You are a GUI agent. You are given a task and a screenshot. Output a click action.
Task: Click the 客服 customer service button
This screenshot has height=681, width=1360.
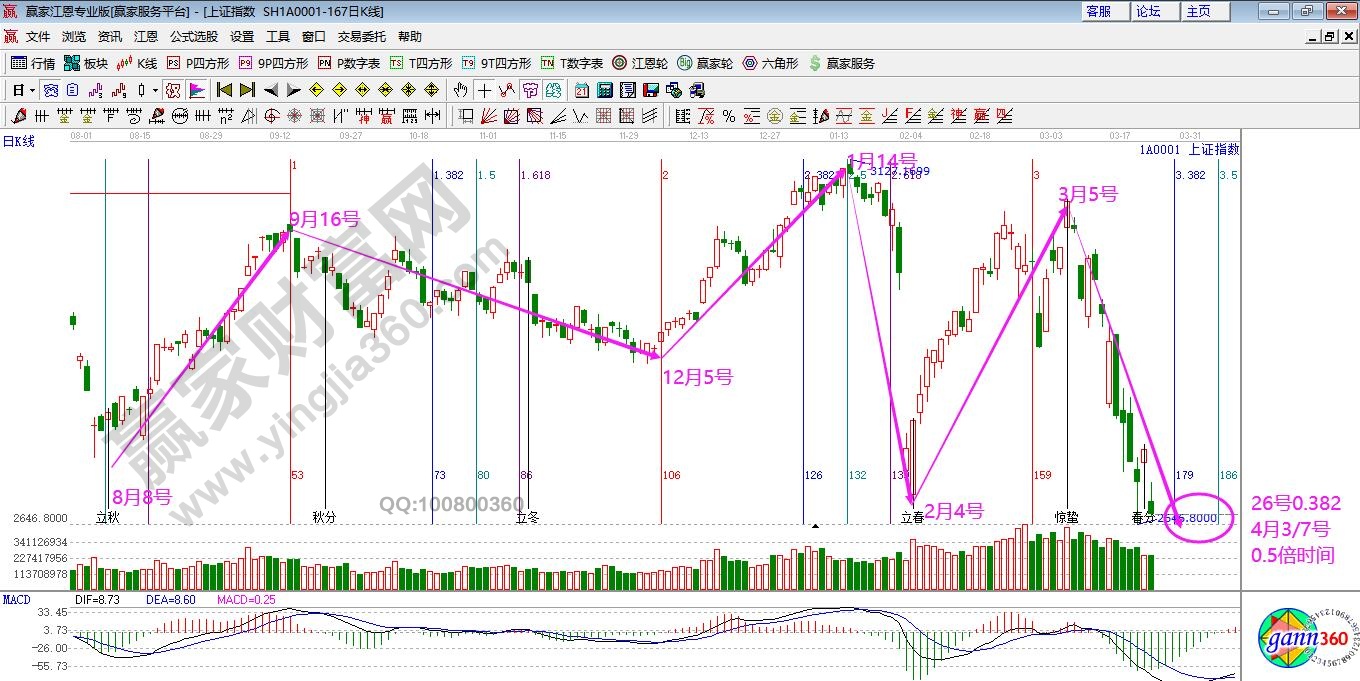(x=1098, y=11)
